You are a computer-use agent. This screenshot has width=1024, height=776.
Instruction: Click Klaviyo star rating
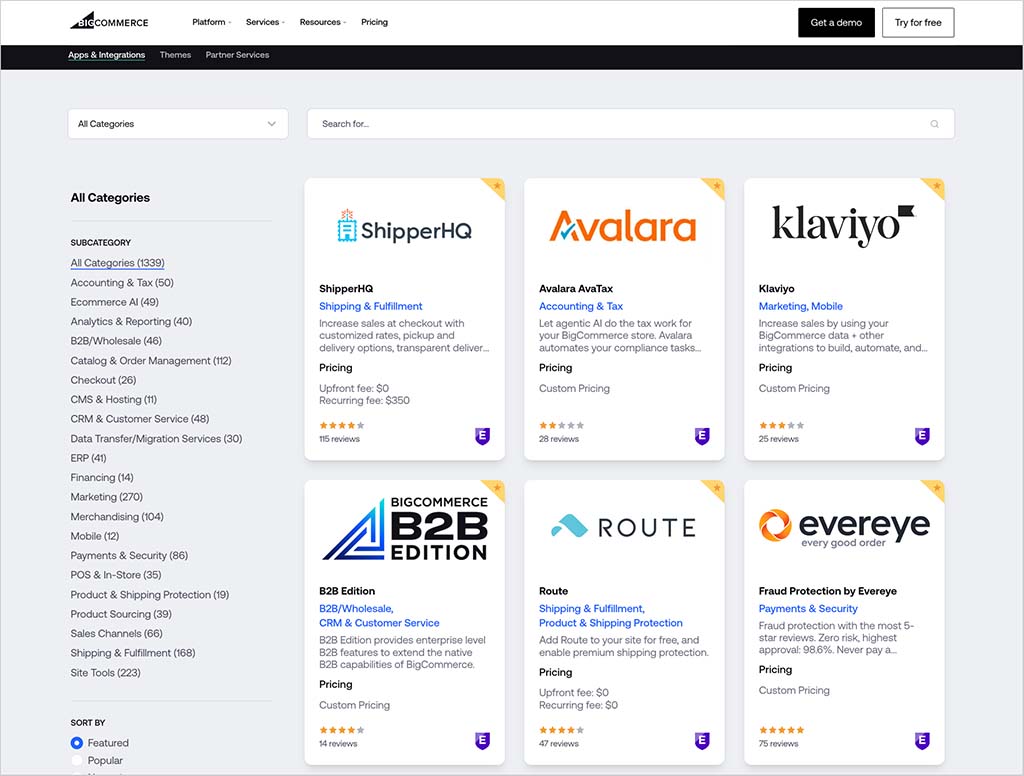click(x=781, y=425)
